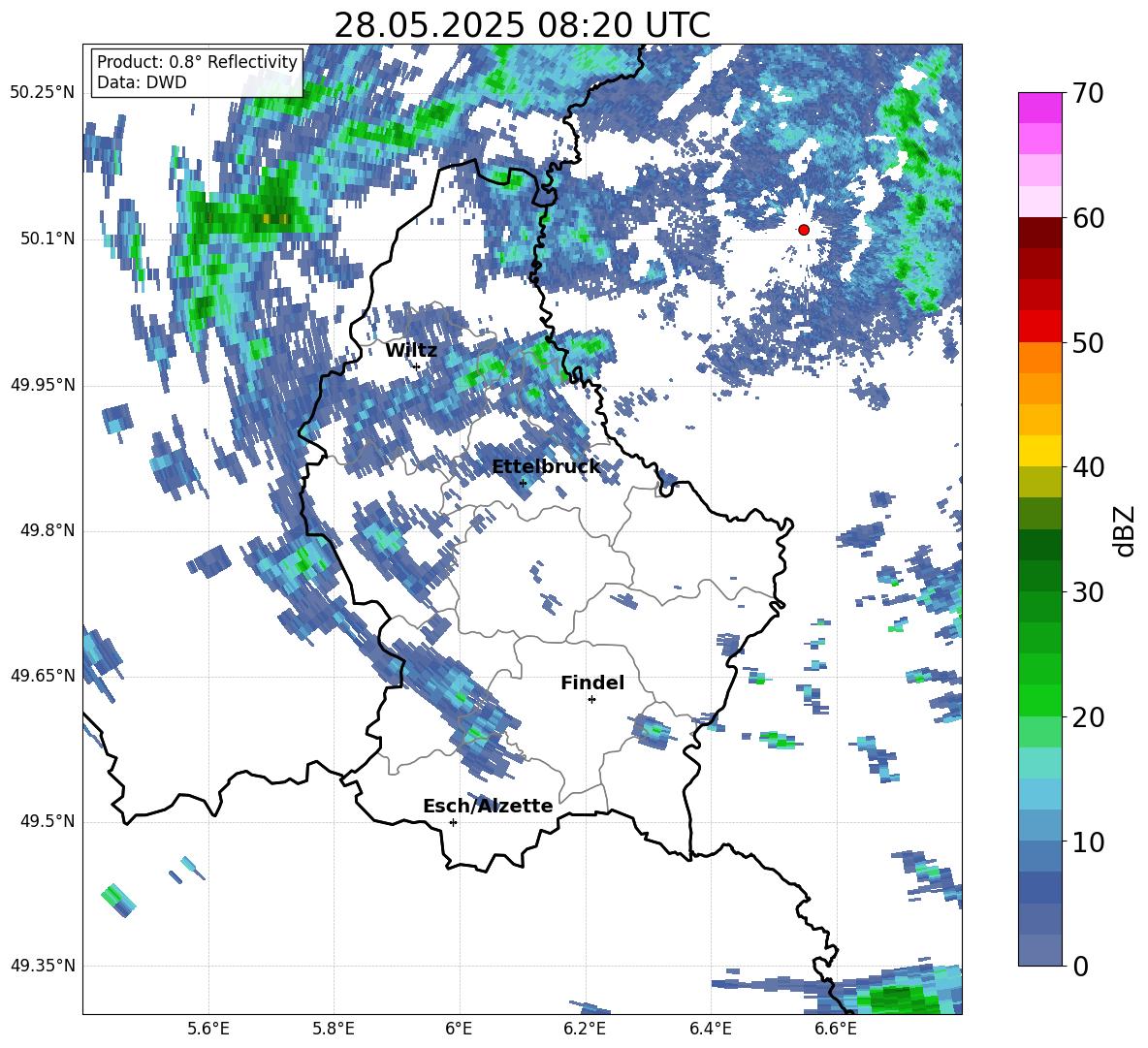This screenshot has width=1148, height=1048.
Task: Click the 50 tick on the colorbar
Action: [x=1087, y=342]
